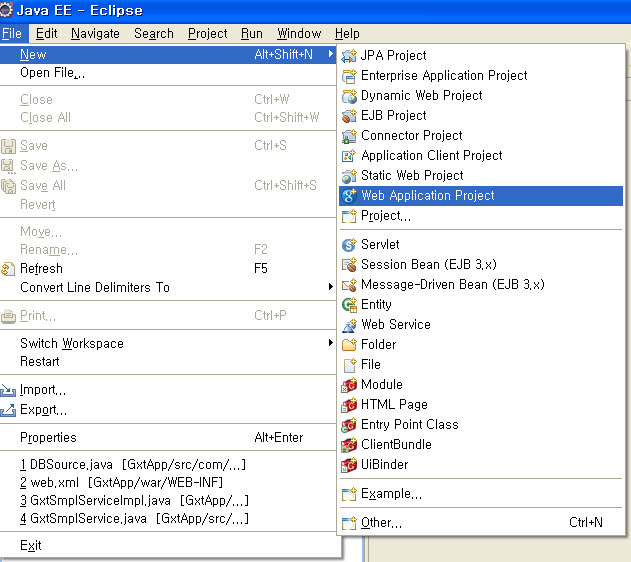Click the Dynamic Web Project globe icon
Image resolution: width=631 pixels, height=562 pixels.
349,96
